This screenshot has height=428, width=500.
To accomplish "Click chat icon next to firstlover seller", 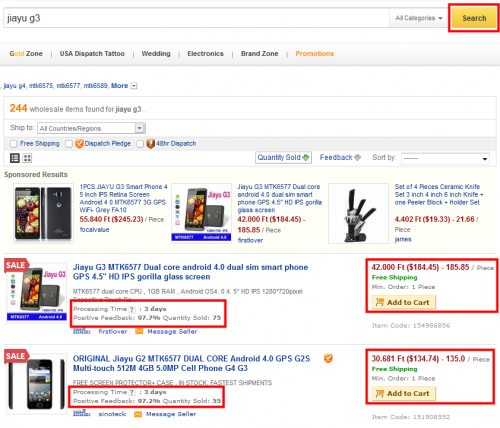I will click(x=81, y=331).
